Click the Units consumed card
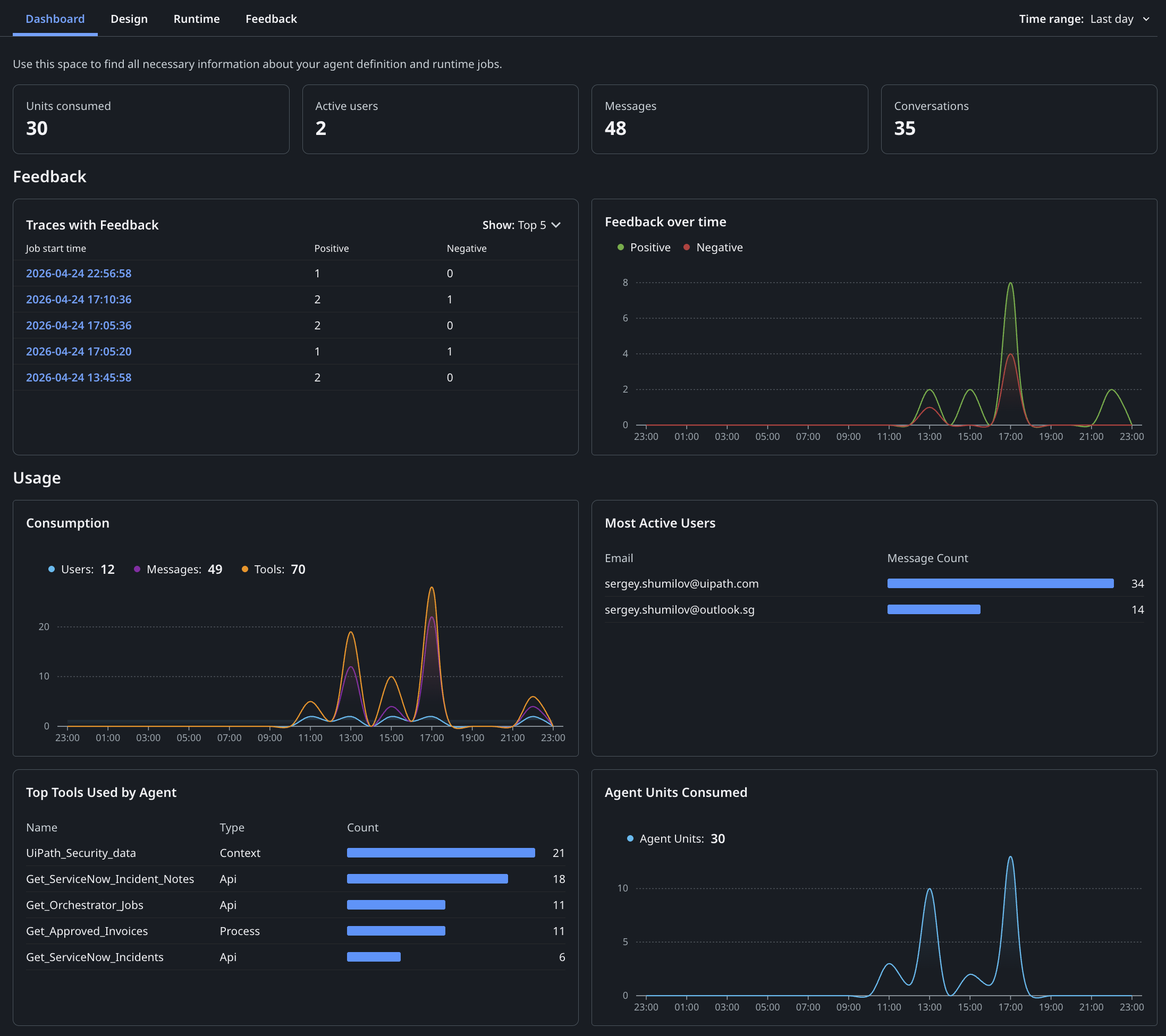This screenshot has width=1166, height=1036. (x=151, y=119)
